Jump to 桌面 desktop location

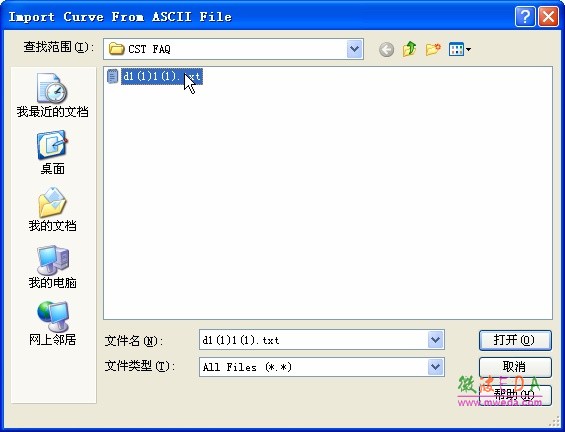pyautogui.click(x=53, y=153)
